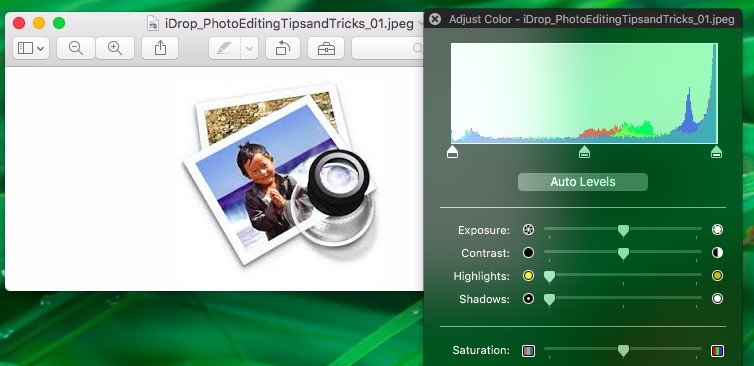Show the Markup Toolbar toolbox button
The height and width of the screenshot is (366, 754).
(326, 48)
